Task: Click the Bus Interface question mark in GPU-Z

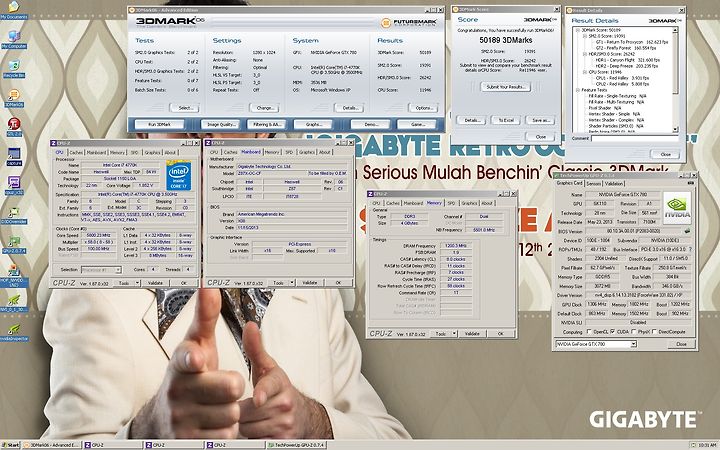Action: [690, 249]
